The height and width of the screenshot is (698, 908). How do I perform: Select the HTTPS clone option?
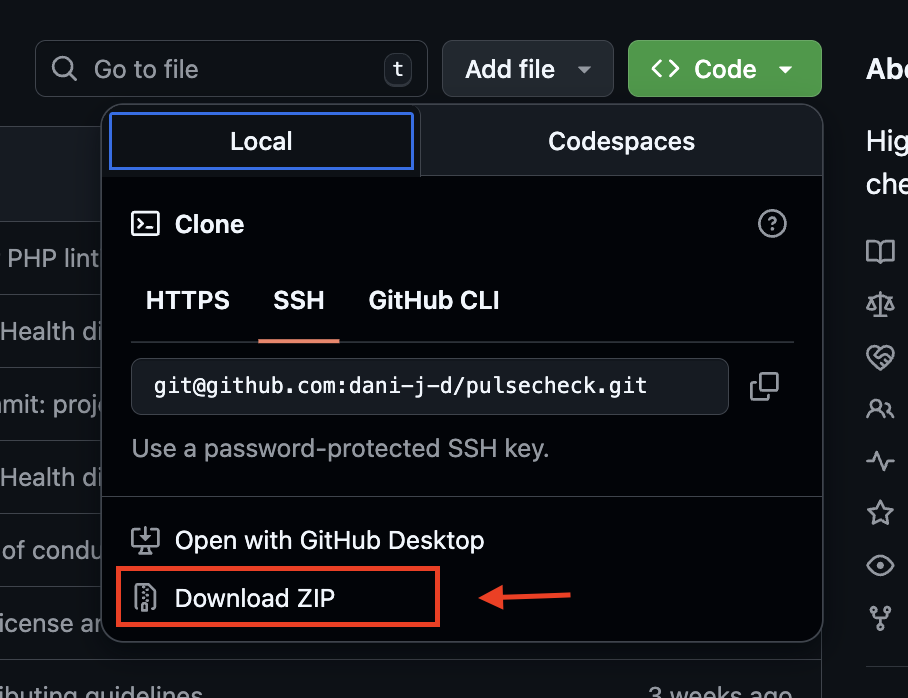pyautogui.click(x=188, y=300)
